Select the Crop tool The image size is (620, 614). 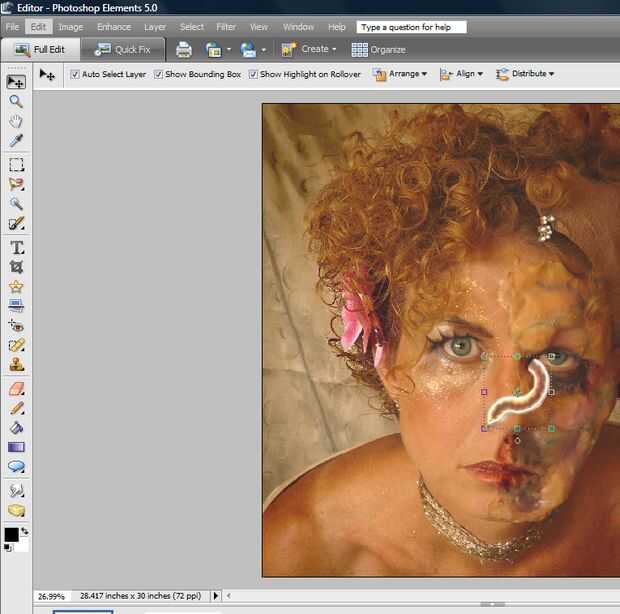point(16,267)
